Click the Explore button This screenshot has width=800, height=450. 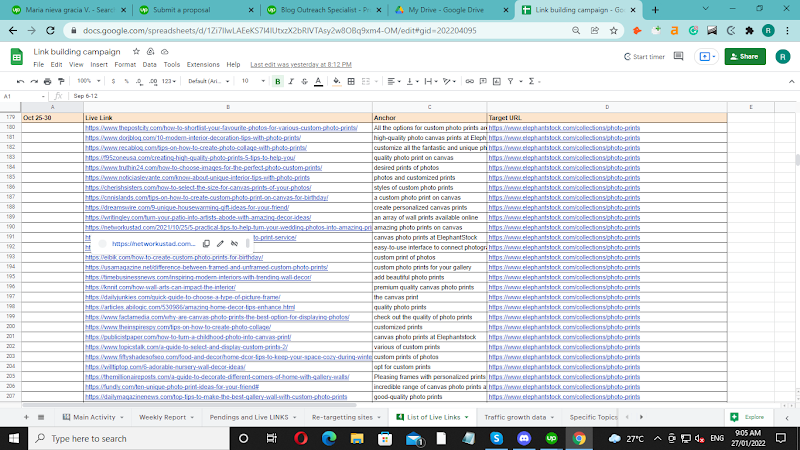click(747, 417)
